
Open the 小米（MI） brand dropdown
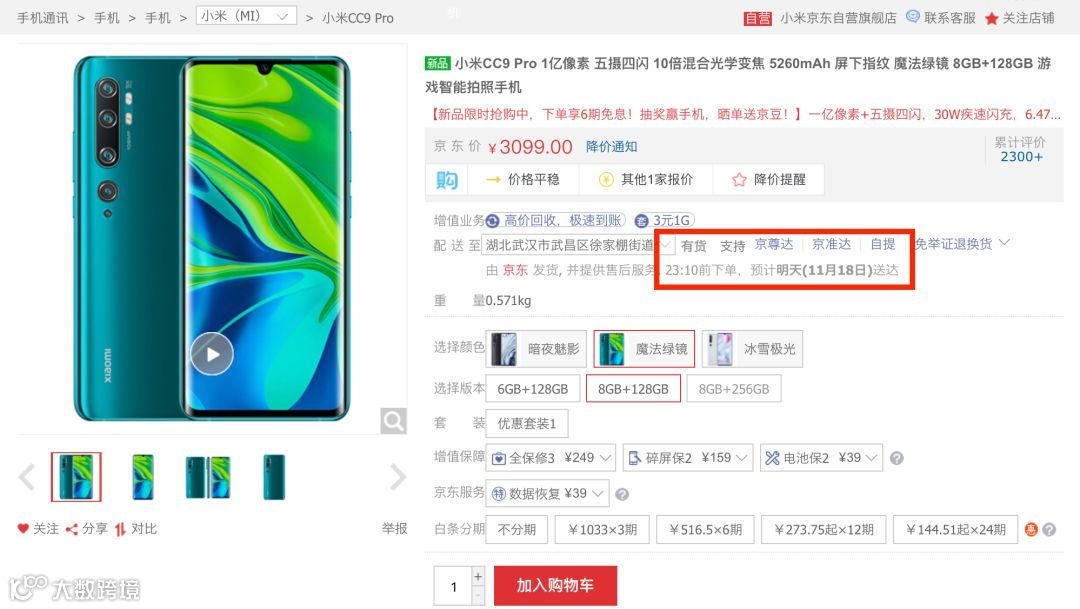(x=247, y=17)
